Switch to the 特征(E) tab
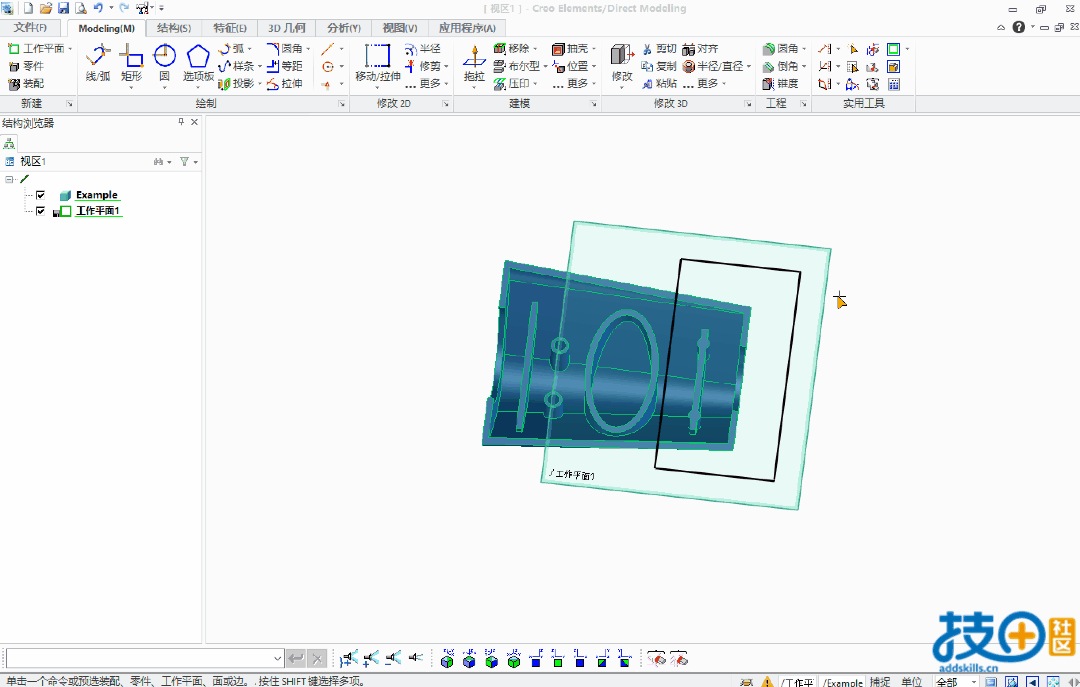1080x687 pixels. (x=230, y=28)
